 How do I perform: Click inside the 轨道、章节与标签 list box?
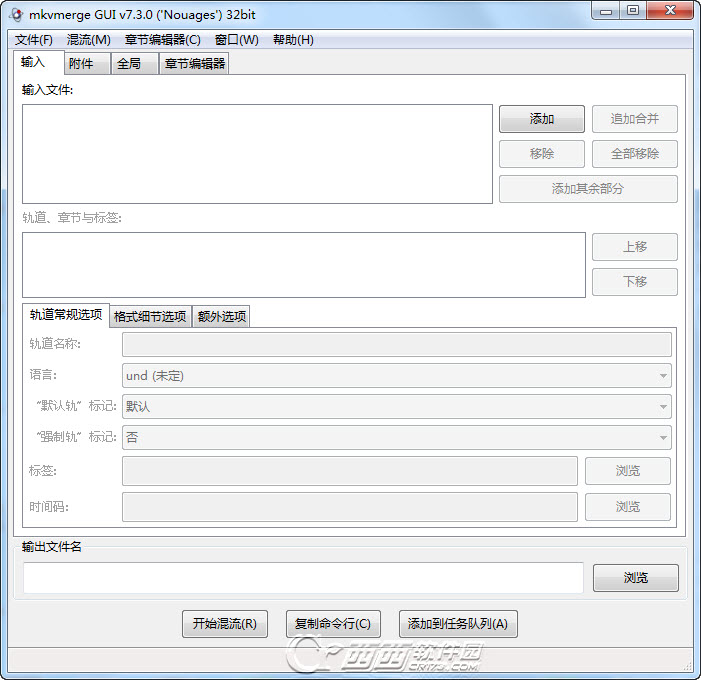pos(304,265)
